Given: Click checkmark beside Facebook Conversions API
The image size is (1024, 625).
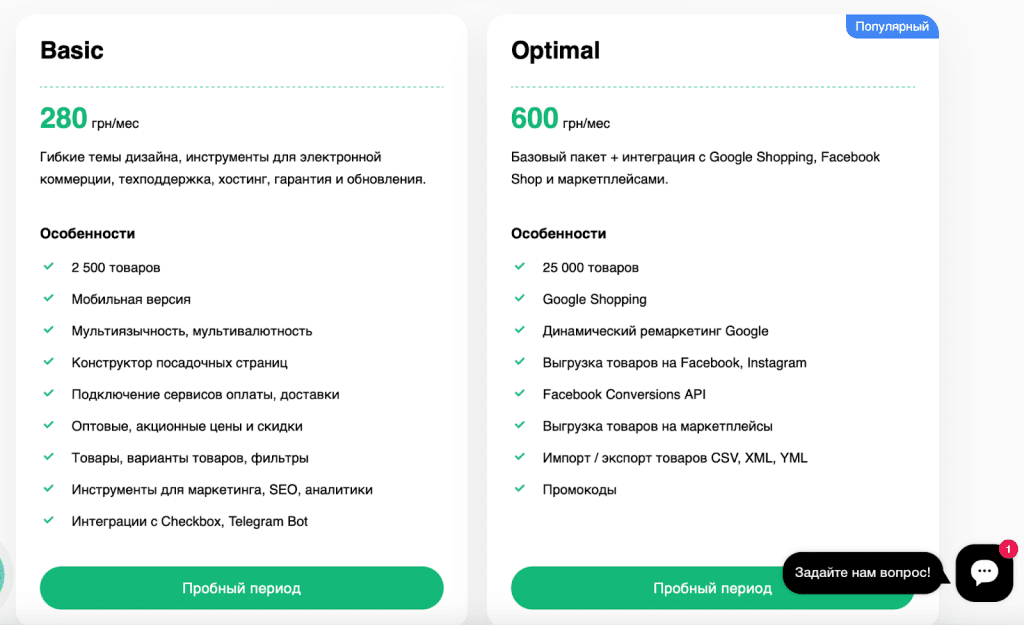Looking at the screenshot, I should tap(519, 393).
